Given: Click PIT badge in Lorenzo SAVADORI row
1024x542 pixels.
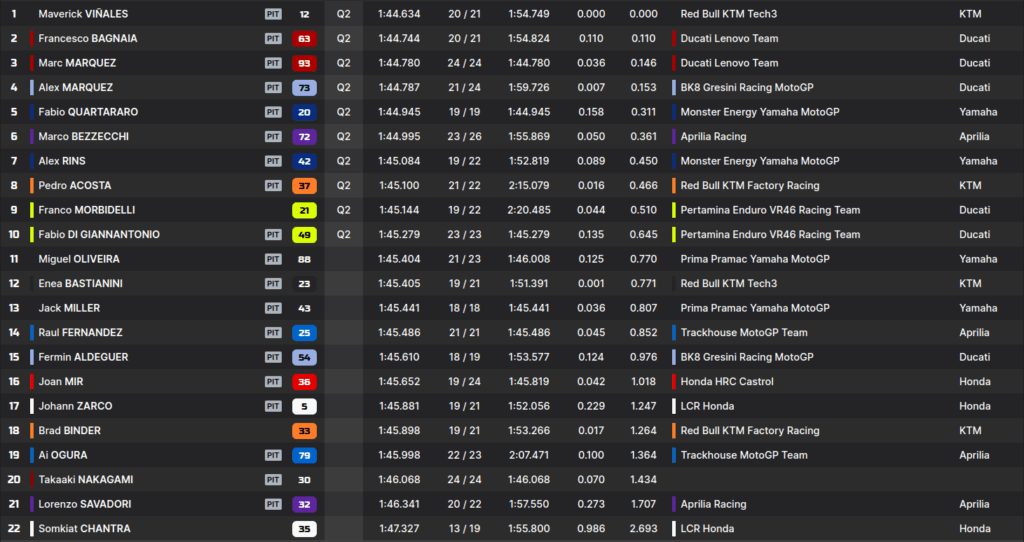Looking at the screenshot, I should click(273, 503).
